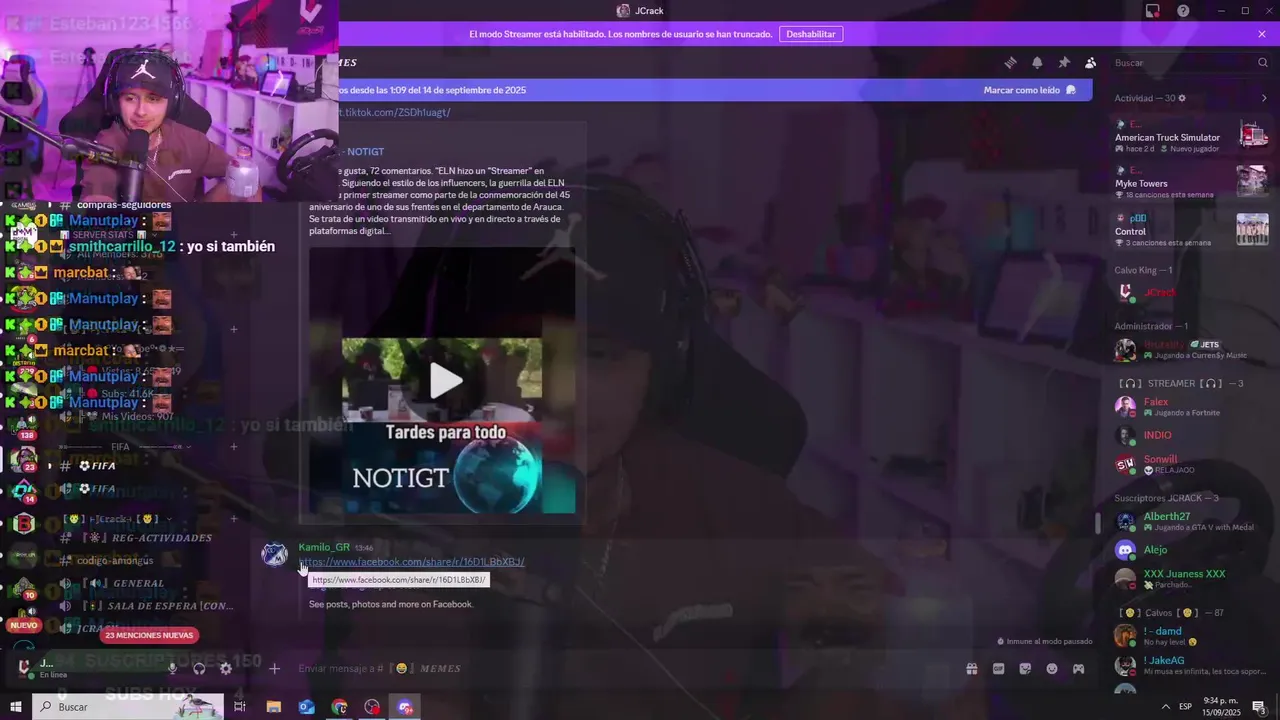
Task: Open notification settings bell icon
Action: click(x=1037, y=63)
